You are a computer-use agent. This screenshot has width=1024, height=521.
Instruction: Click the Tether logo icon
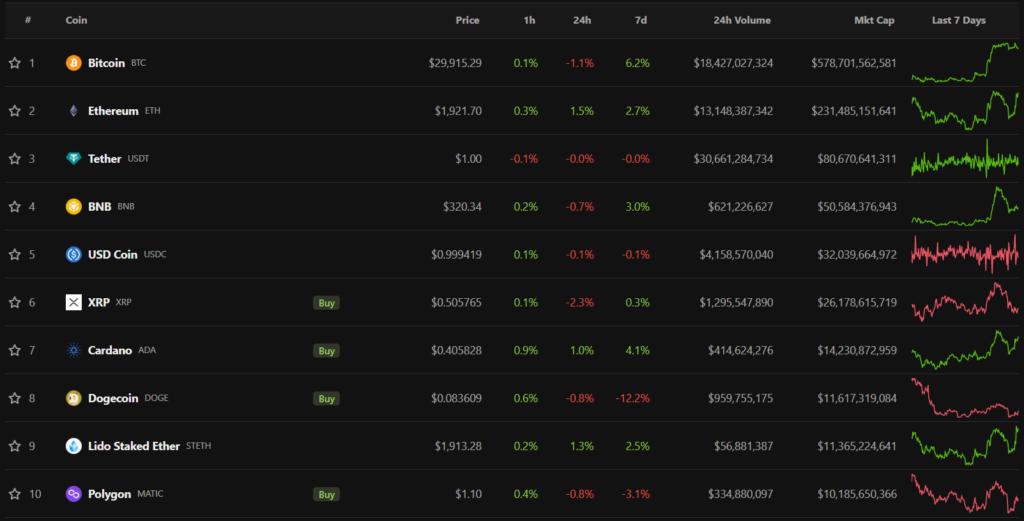tap(73, 159)
